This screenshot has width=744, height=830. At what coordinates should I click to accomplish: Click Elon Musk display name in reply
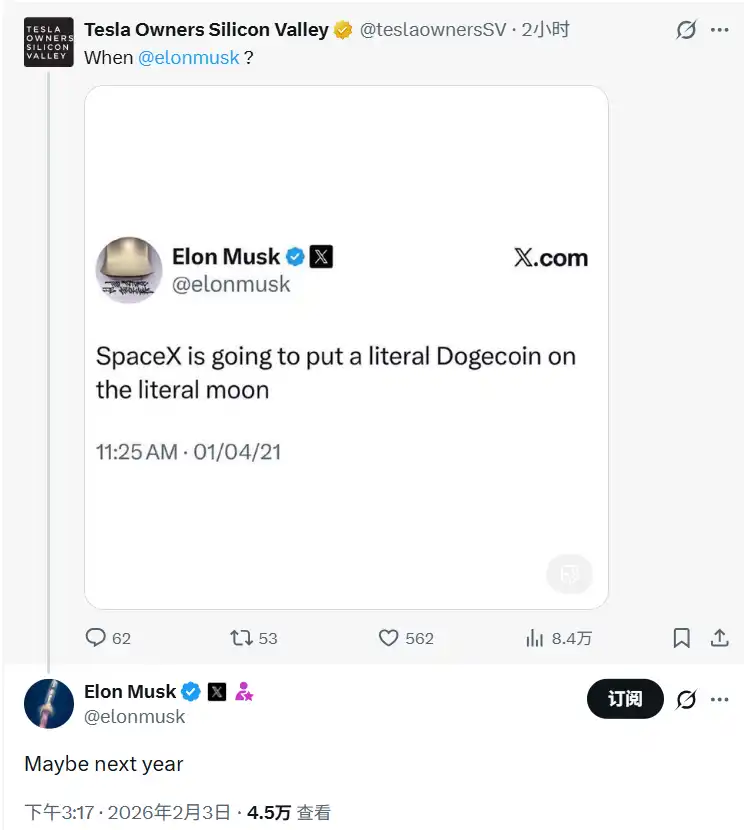coord(130,691)
